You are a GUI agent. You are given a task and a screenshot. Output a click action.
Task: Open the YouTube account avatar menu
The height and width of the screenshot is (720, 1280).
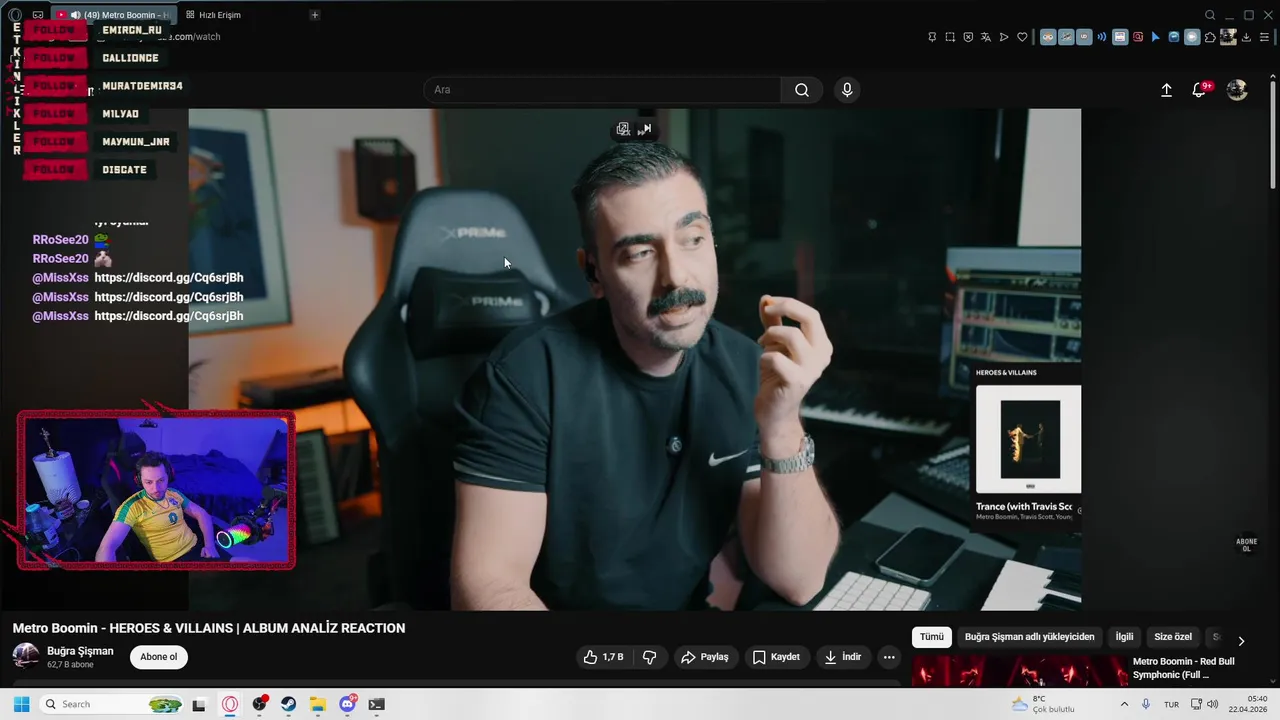coord(1237,90)
